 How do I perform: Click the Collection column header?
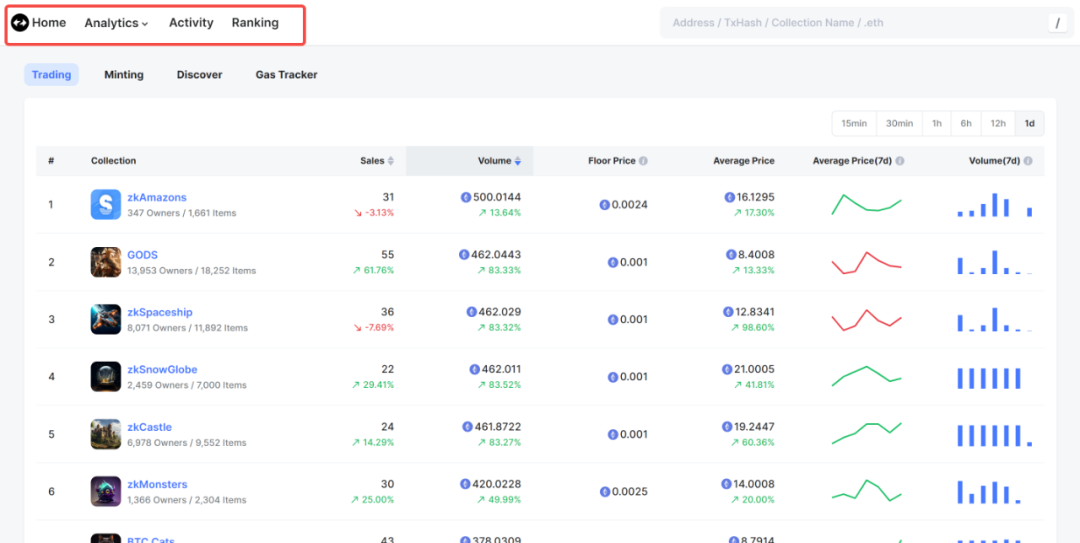[114, 161]
